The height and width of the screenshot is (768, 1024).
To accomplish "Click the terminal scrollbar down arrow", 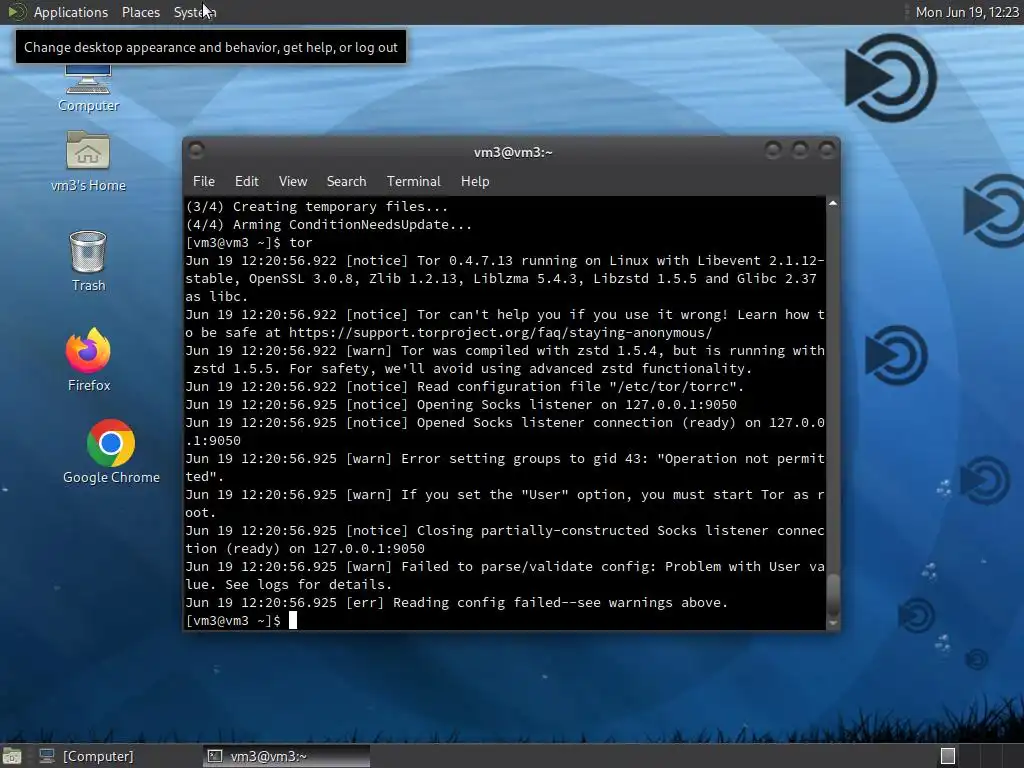I will click(833, 623).
